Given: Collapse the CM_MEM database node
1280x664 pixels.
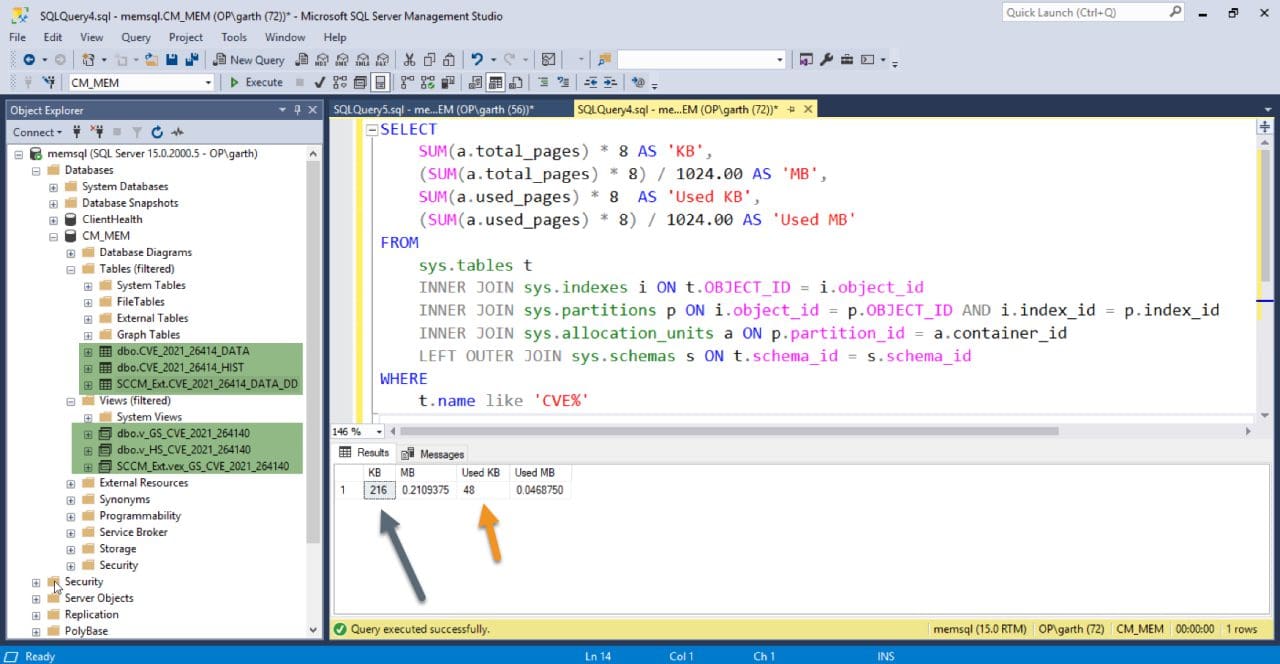Looking at the screenshot, I should click(54, 235).
